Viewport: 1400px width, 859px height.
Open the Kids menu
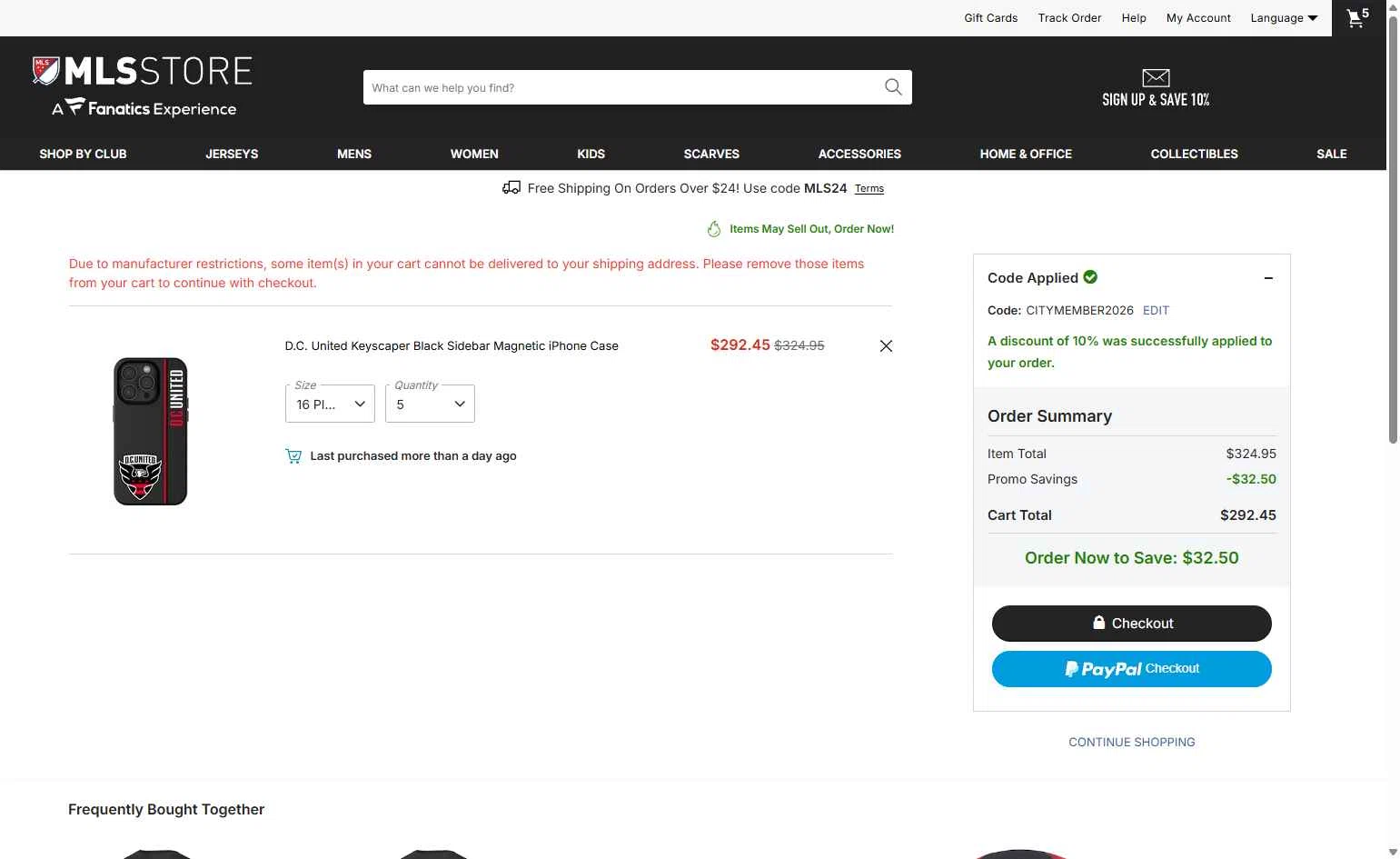click(591, 154)
